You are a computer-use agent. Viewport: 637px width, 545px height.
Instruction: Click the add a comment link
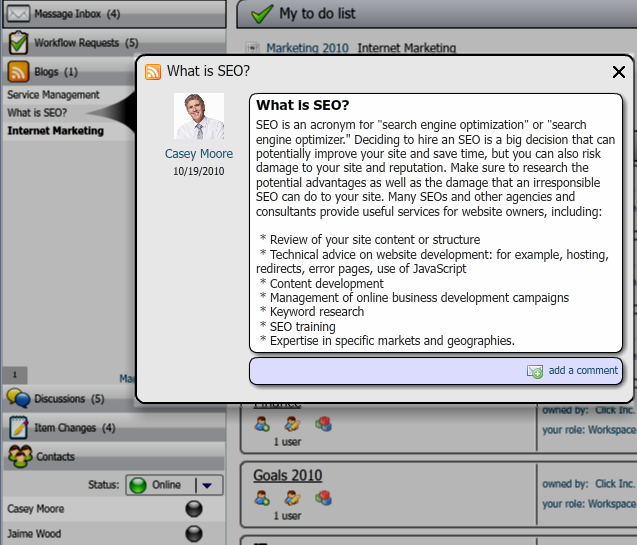pyautogui.click(x=583, y=370)
